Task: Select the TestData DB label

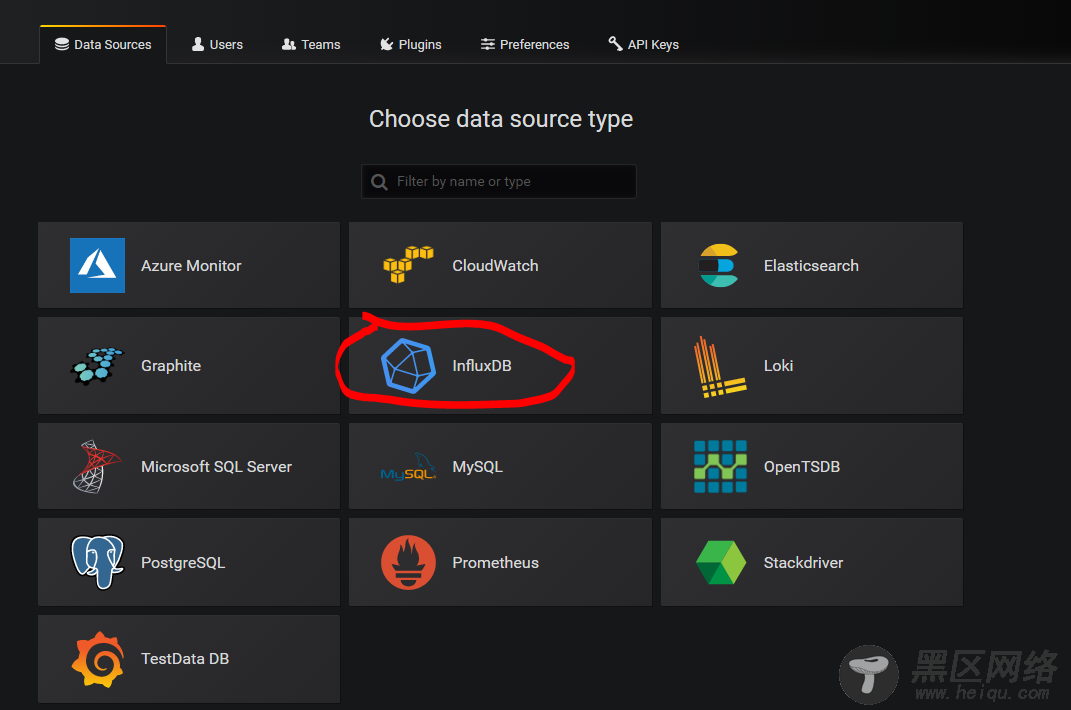Action: 185,659
